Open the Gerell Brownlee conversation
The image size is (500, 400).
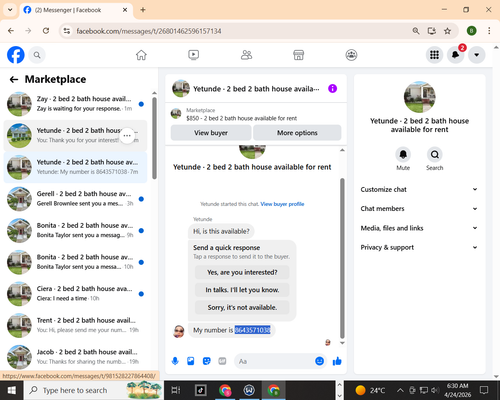pyautogui.click(x=75, y=199)
